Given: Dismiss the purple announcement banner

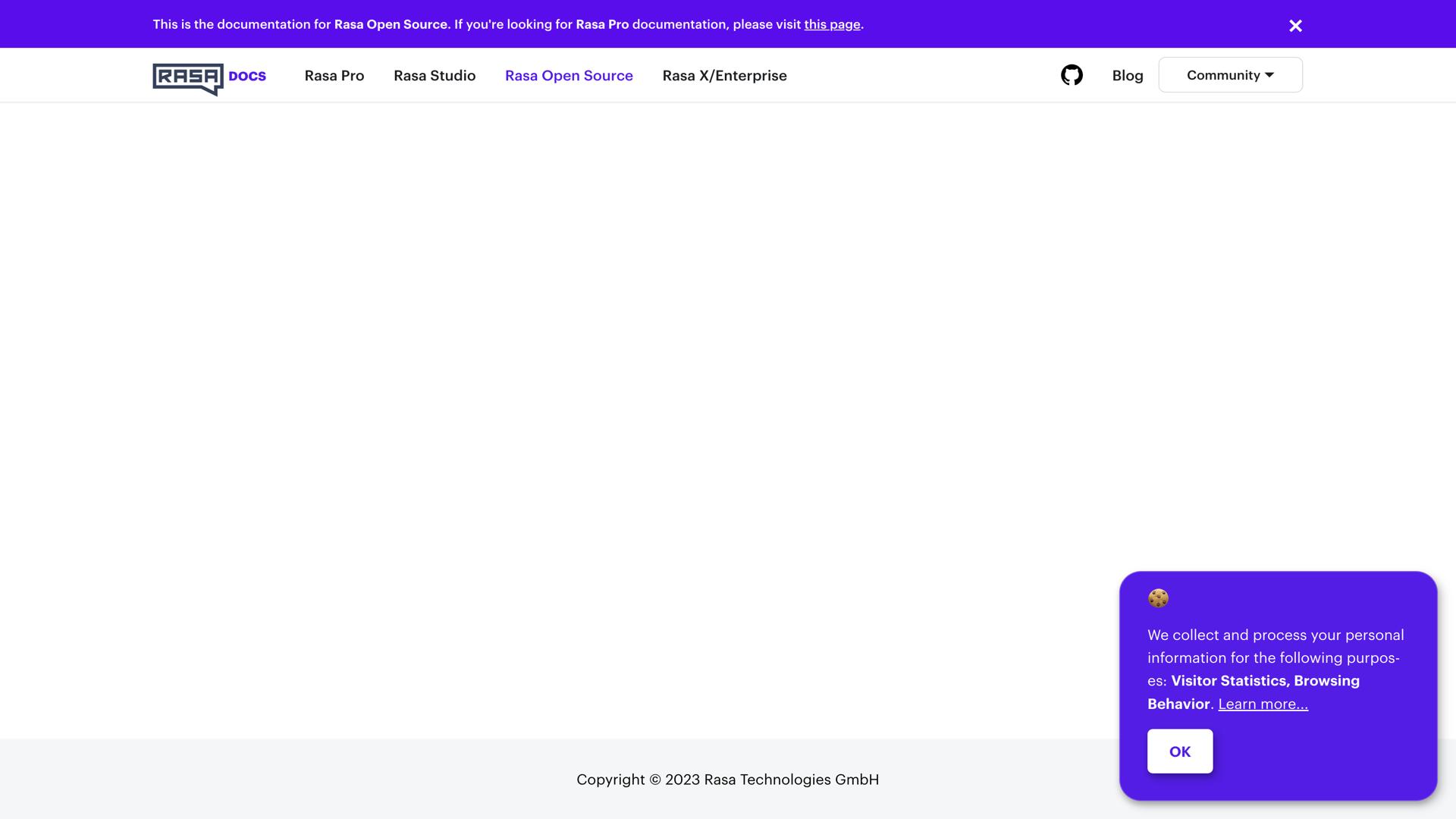Looking at the screenshot, I should coord(1295,26).
